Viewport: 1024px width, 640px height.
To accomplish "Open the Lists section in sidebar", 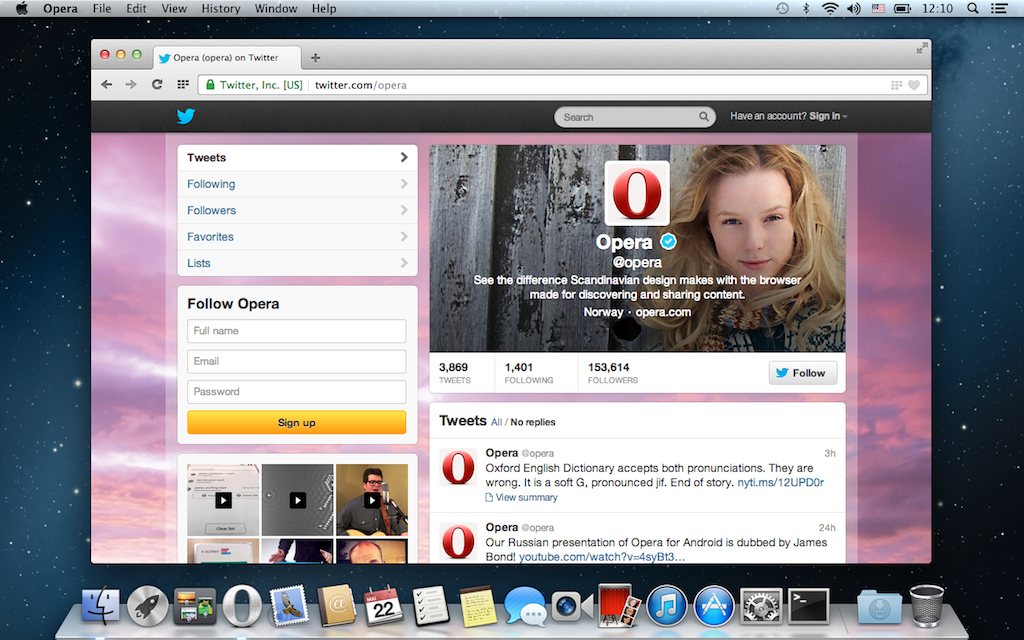I will coord(297,263).
